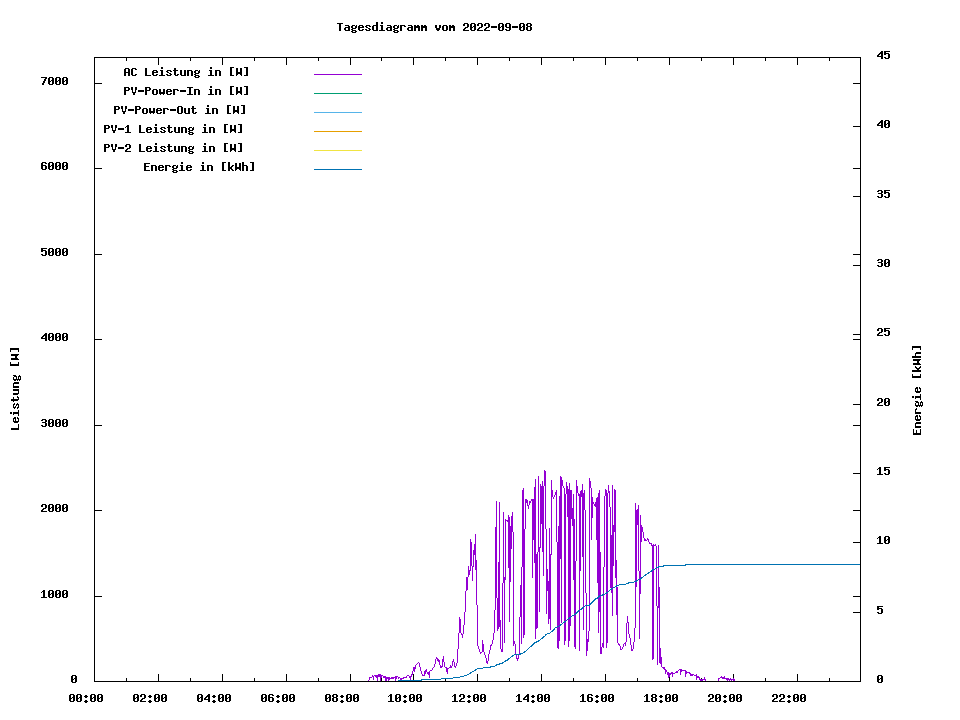The width and height of the screenshot is (960, 720).
Task: Click the Energie [kWh] right axis title
Action: pos(918,390)
